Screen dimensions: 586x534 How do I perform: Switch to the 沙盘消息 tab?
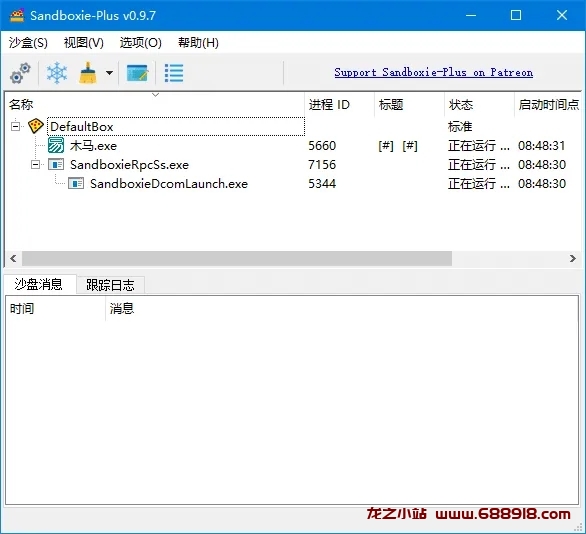pos(39,284)
